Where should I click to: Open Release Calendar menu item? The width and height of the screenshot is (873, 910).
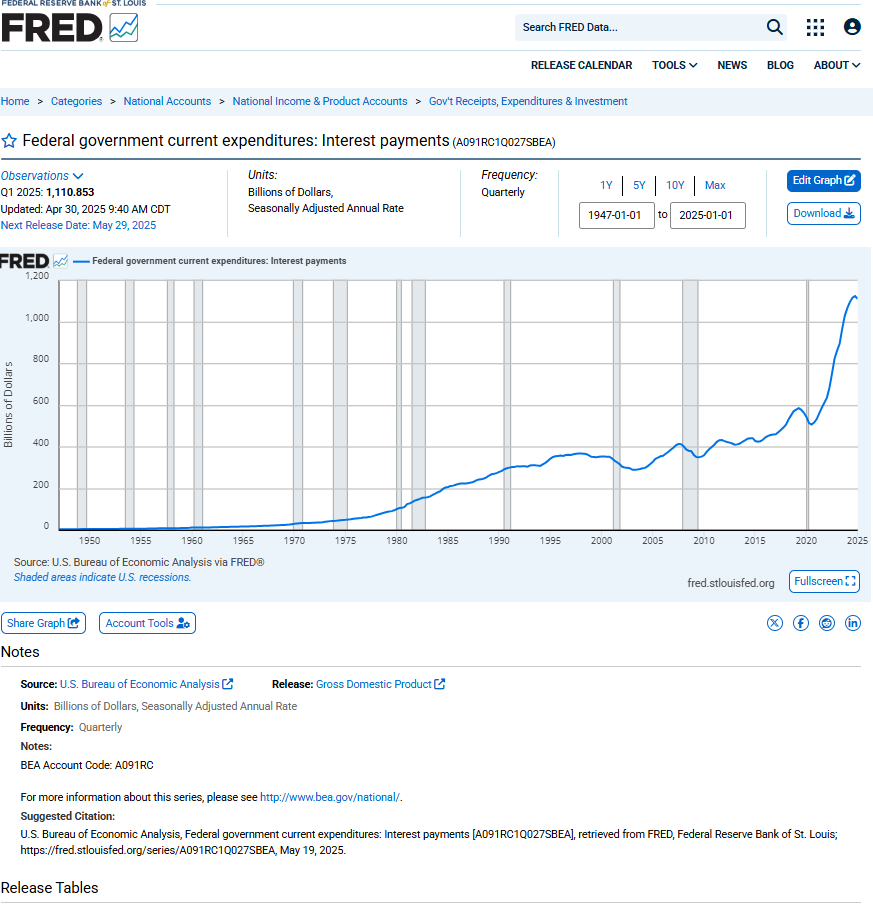coord(581,65)
